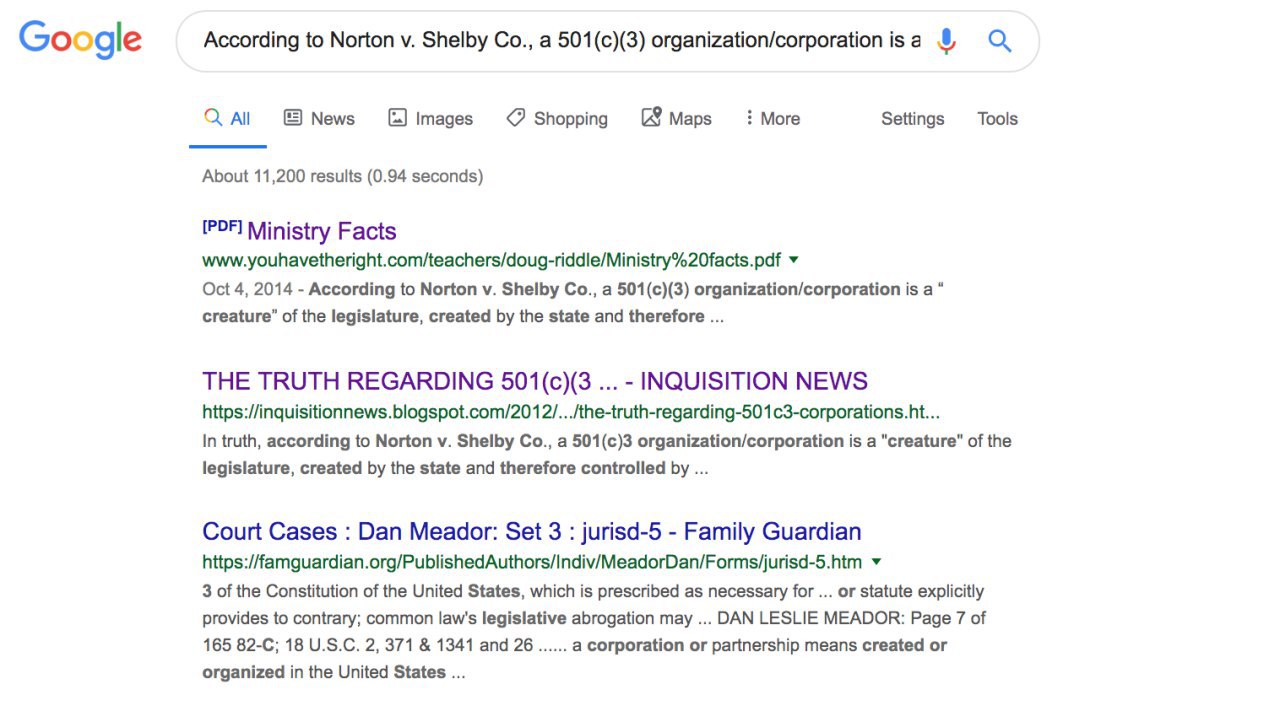
Task: Open THE TRUTH REGARDING 501(c)(3 result link
Action: pos(535,381)
